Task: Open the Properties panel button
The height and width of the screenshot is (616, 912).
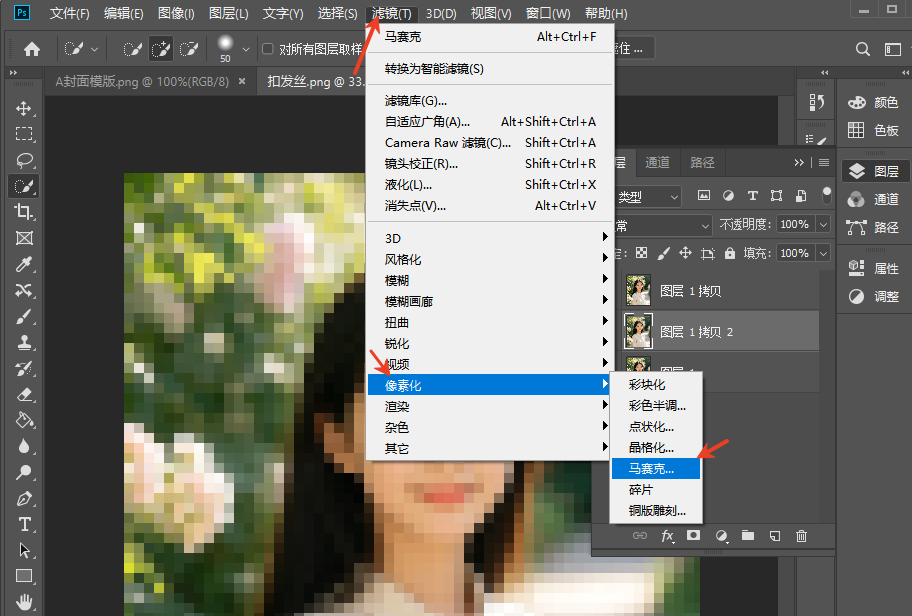Action: click(874, 268)
